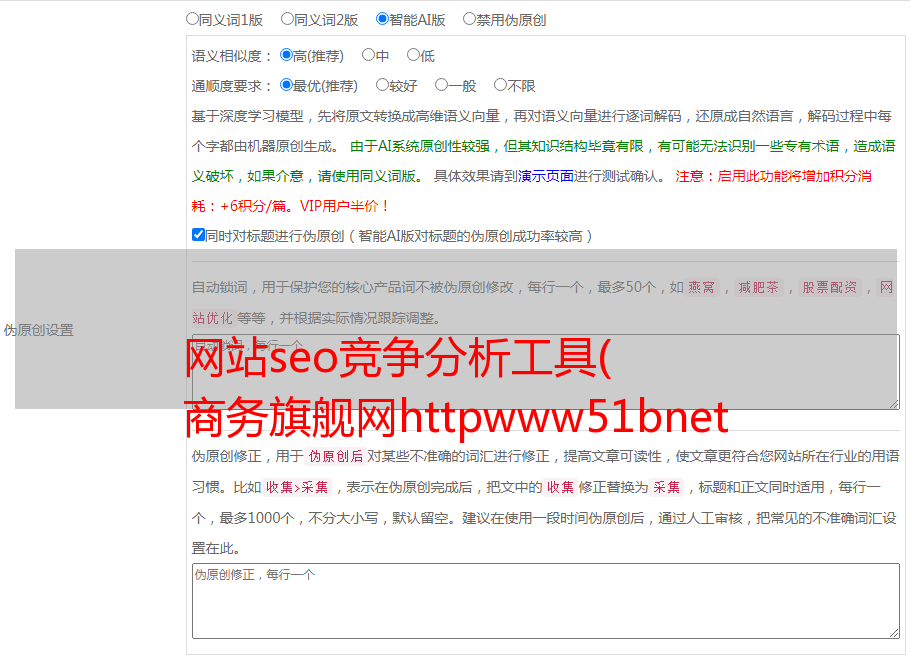
Task: Set 通顺度要求 to 不限
Action: [500, 85]
